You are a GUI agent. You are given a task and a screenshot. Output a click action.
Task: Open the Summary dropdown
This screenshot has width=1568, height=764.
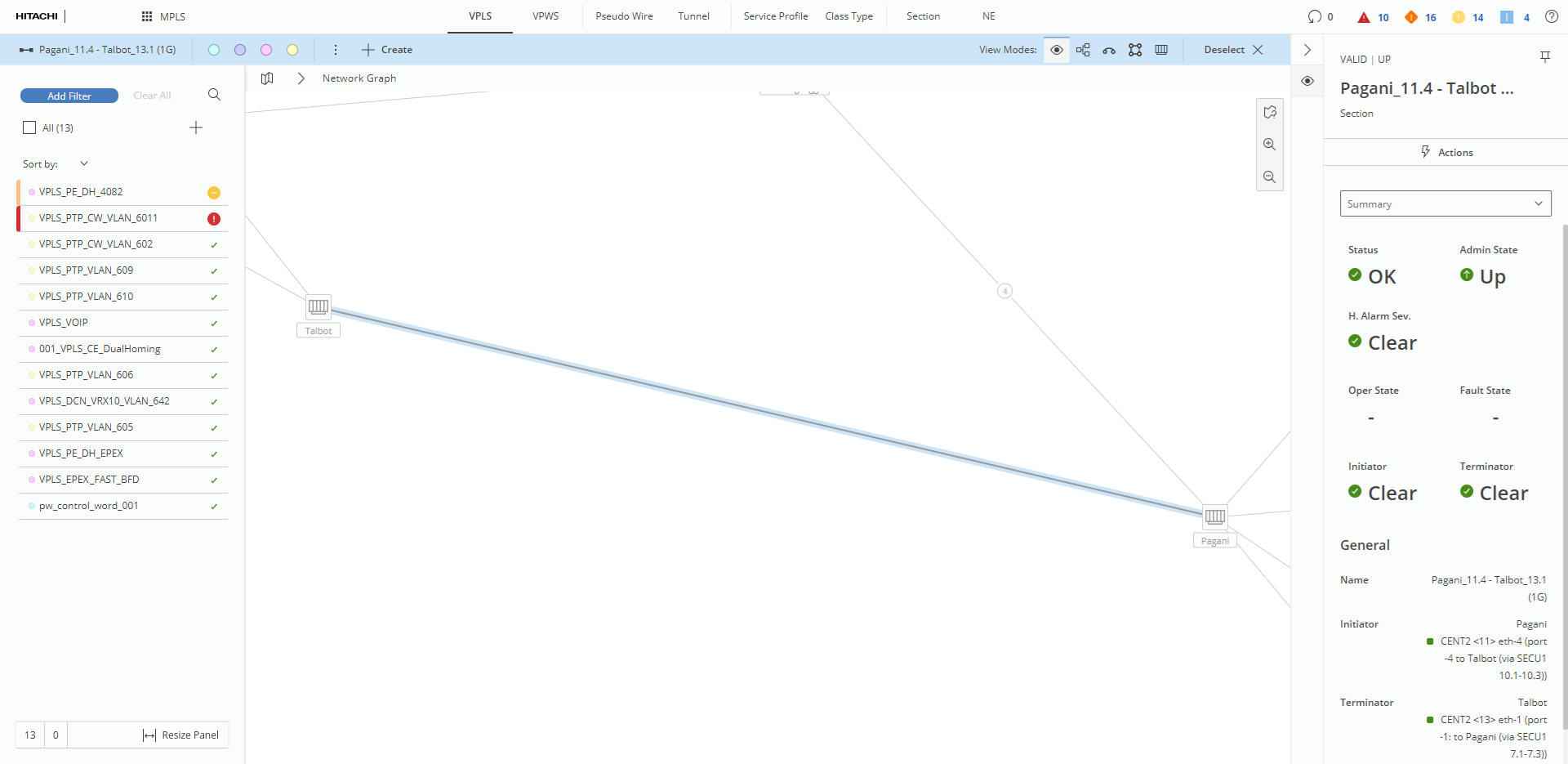(x=1445, y=203)
